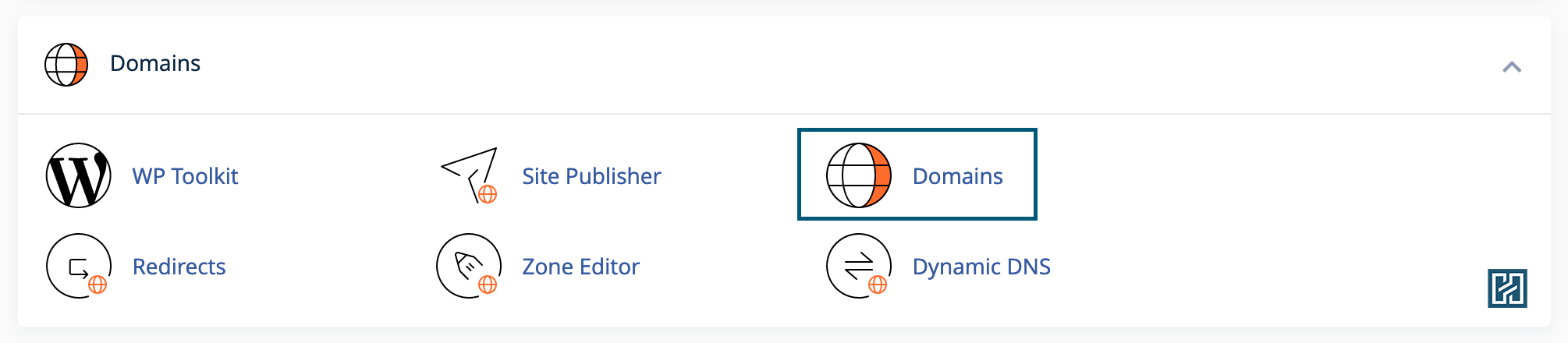Open the WP Toolkit link
Viewport: 1568px width, 343px height.
pyautogui.click(x=185, y=176)
